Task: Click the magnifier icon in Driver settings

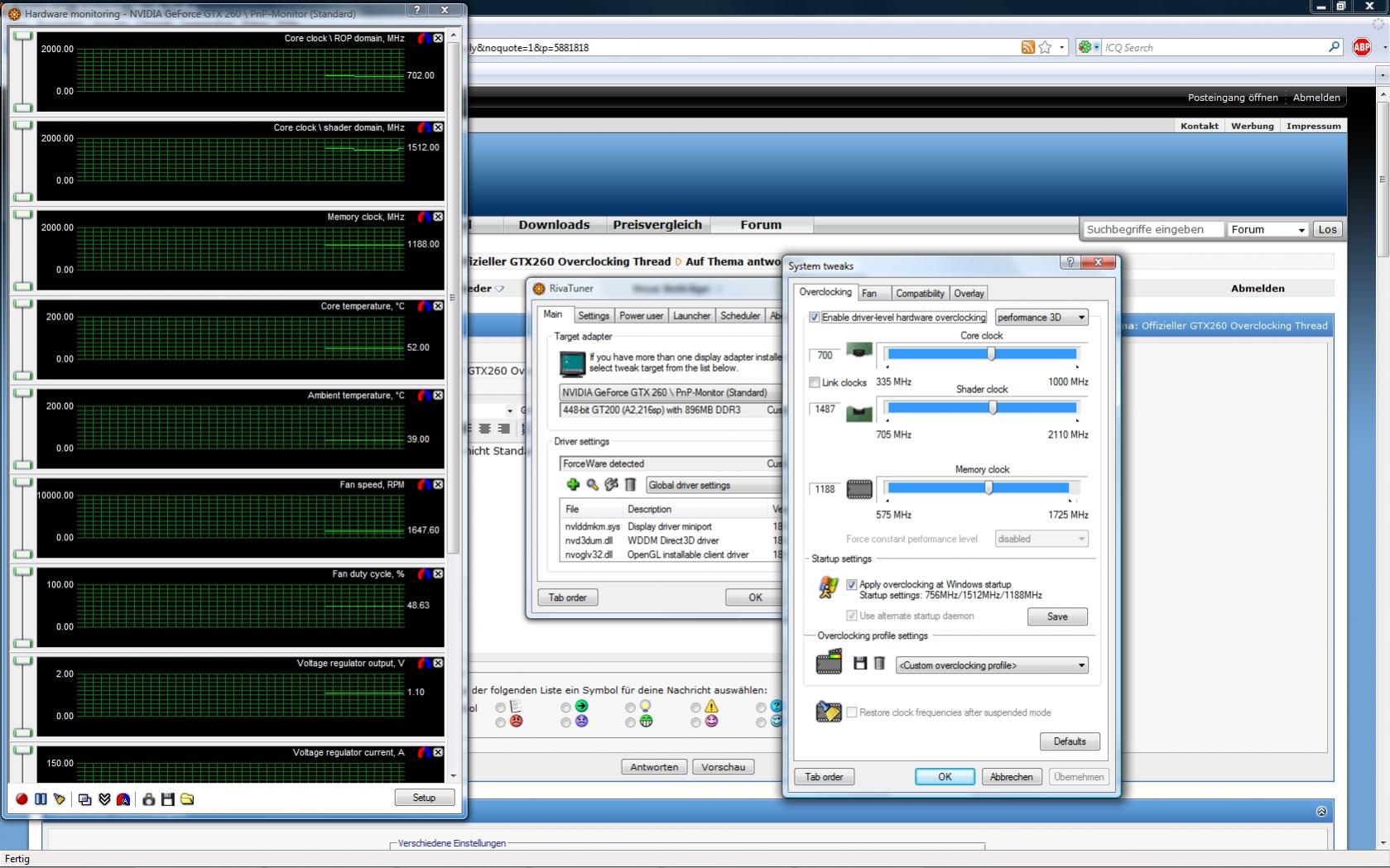Action: 592,485
